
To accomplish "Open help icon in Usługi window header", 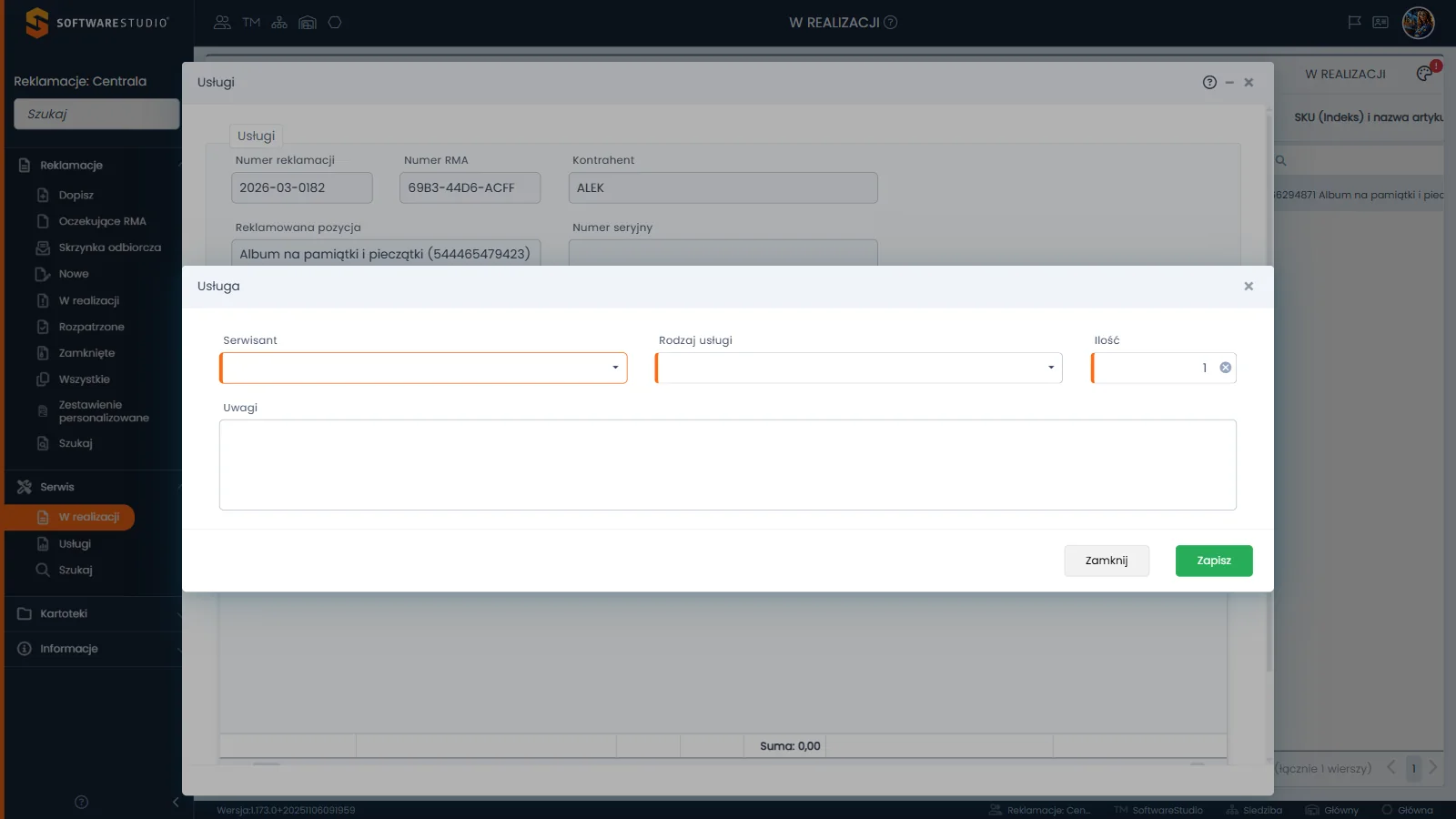I will click(x=1209, y=82).
